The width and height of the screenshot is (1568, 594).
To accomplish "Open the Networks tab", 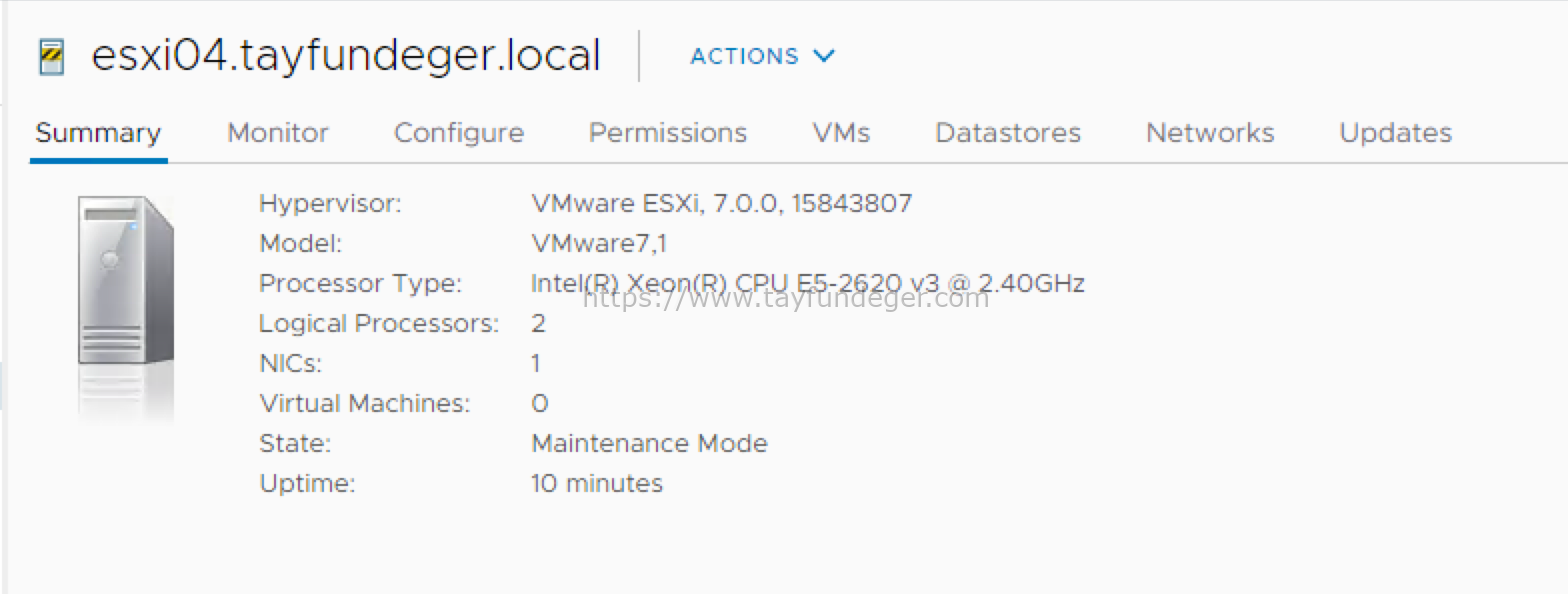I will click(x=1210, y=133).
